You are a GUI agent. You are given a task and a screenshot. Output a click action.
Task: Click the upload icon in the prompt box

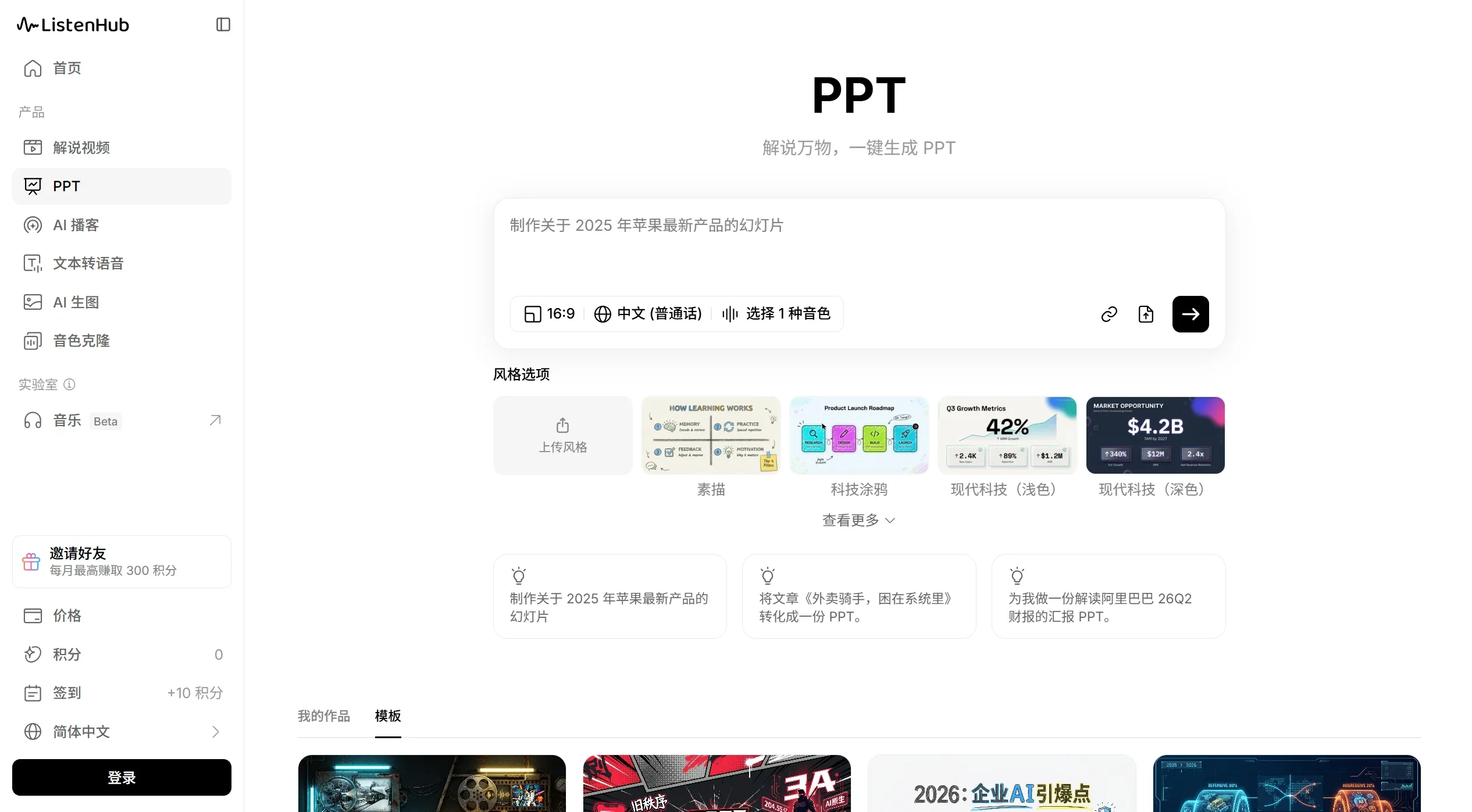click(x=1146, y=314)
